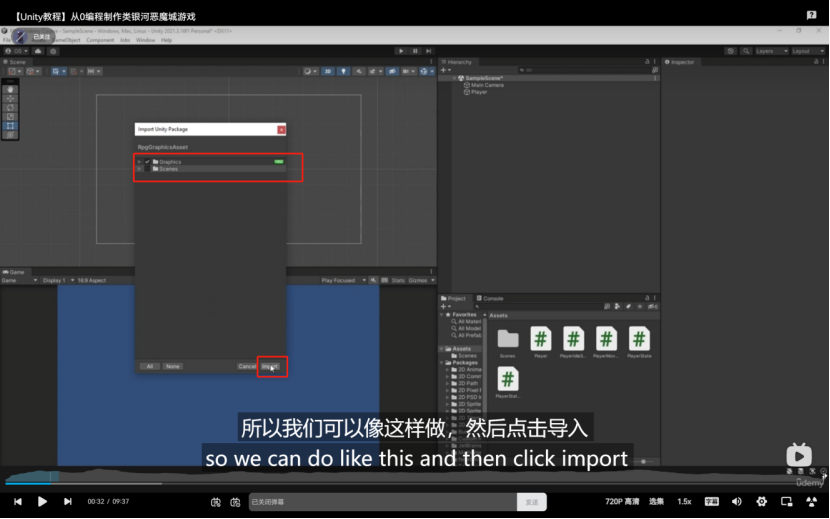The image size is (830, 519).
Task: Mute the video volume
Action: (x=736, y=502)
